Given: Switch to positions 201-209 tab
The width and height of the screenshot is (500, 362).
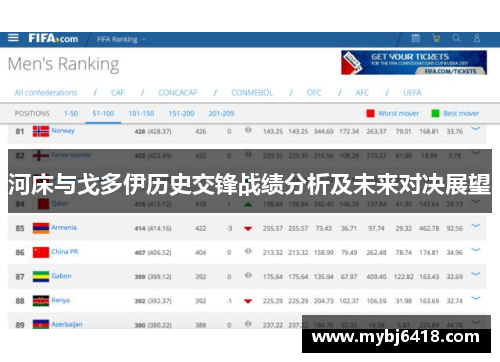Looking at the screenshot, I should (x=221, y=113).
